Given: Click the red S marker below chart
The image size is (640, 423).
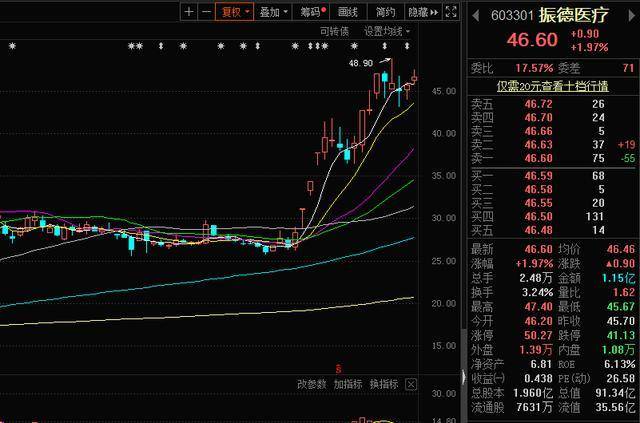Looking at the screenshot, I should 338,369.
